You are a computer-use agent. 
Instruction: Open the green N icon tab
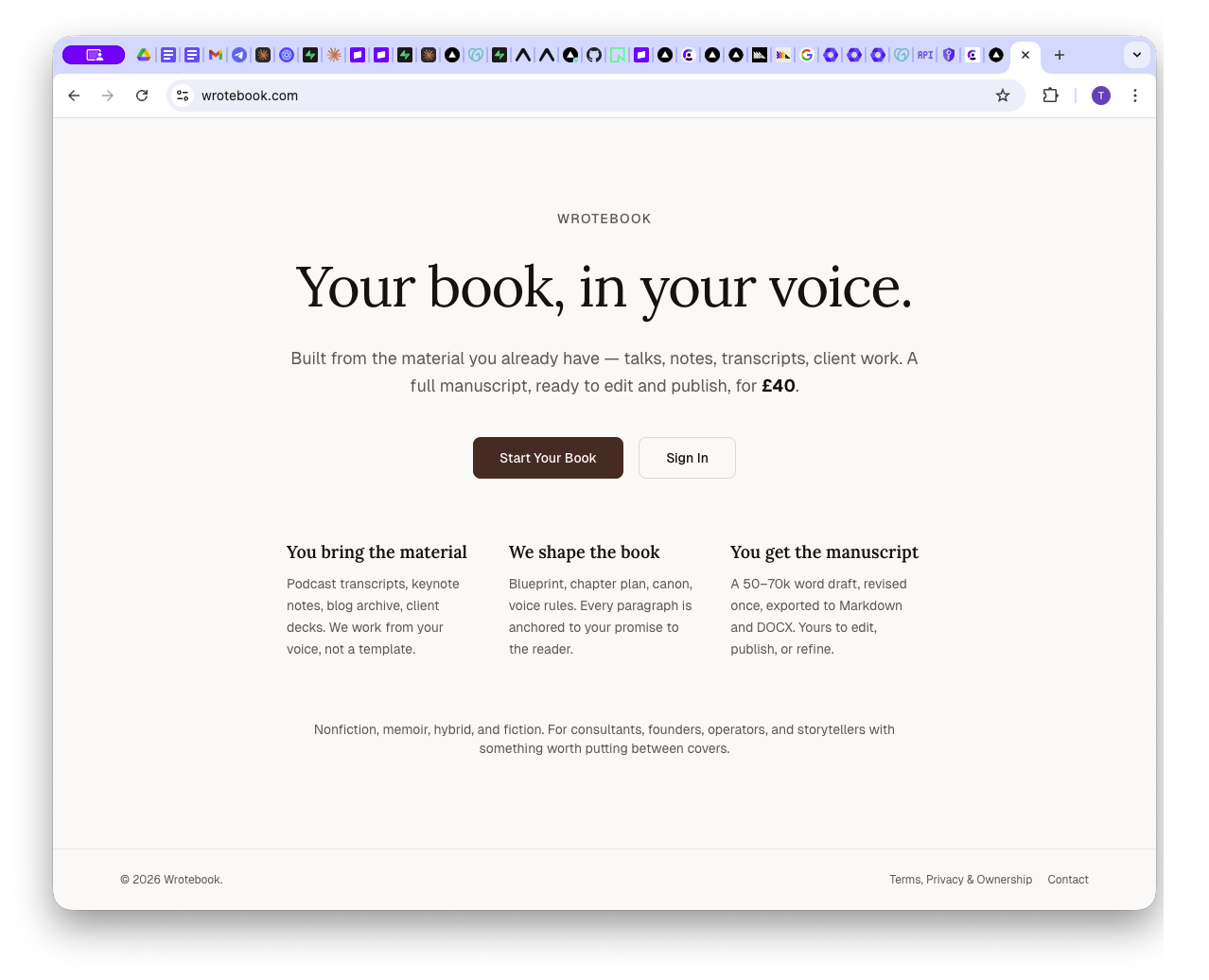(x=618, y=55)
